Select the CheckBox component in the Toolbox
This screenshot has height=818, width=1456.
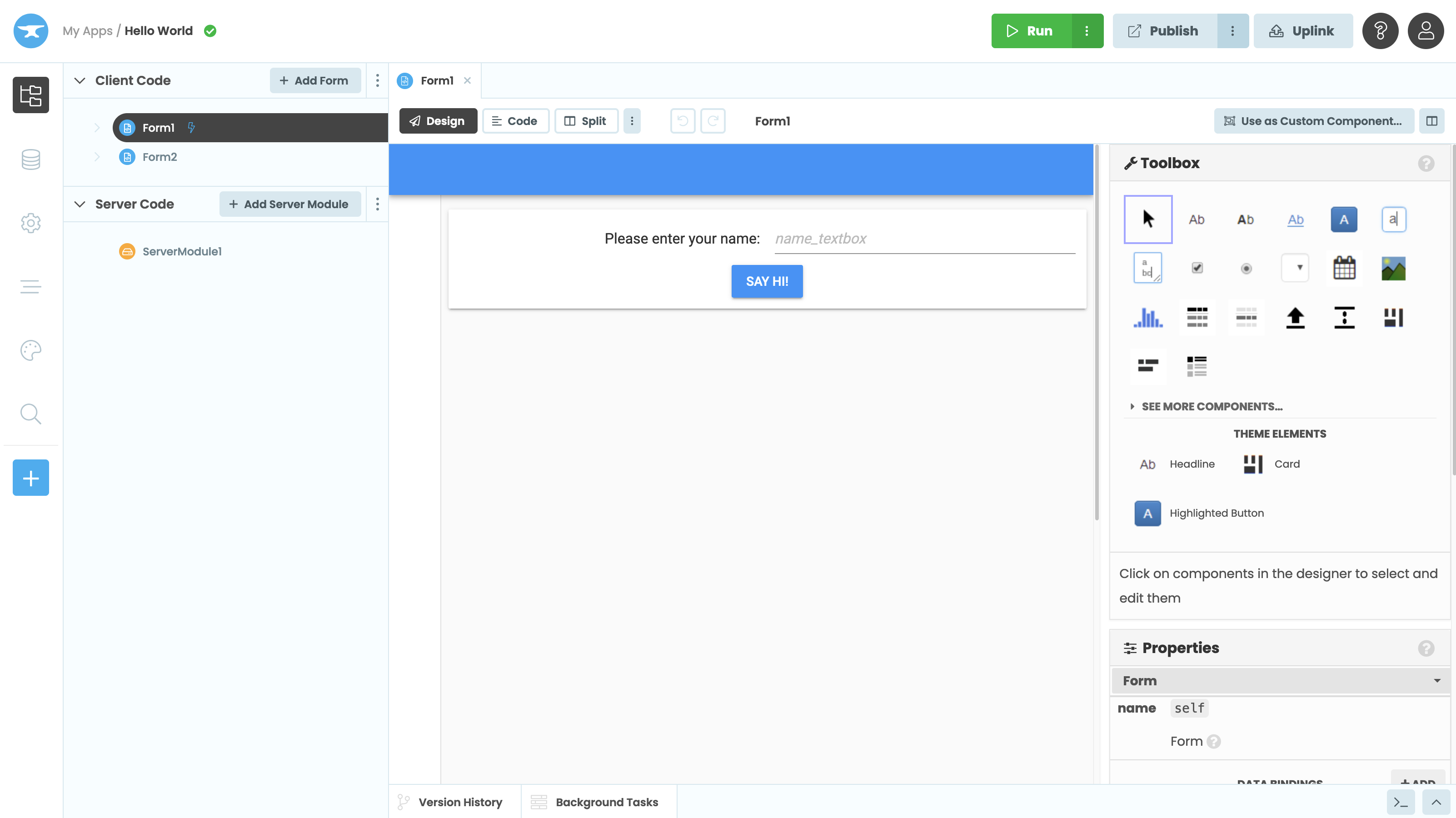pyautogui.click(x=1197, y=267)
